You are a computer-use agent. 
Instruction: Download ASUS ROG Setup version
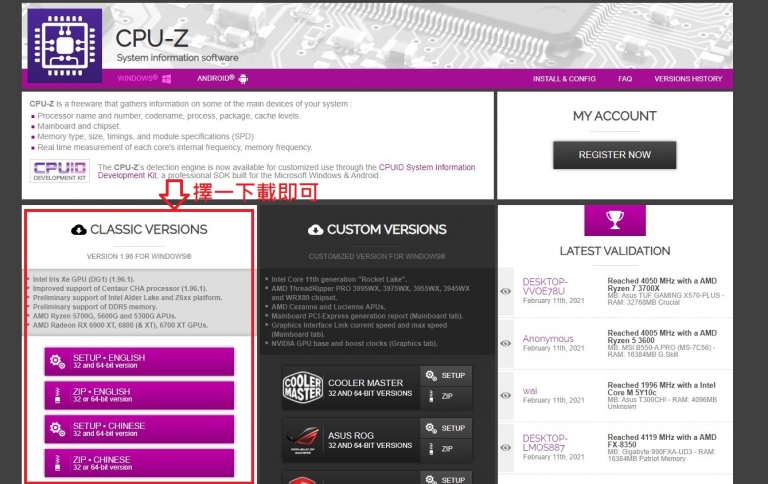pos(446,428)
